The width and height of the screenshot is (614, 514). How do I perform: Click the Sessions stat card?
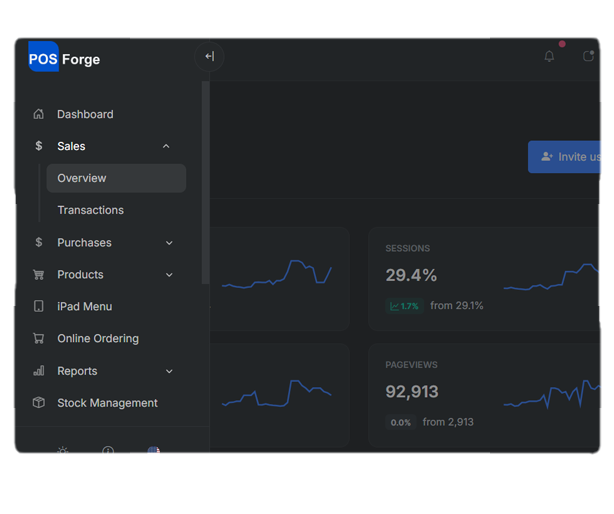coord(484,279)
